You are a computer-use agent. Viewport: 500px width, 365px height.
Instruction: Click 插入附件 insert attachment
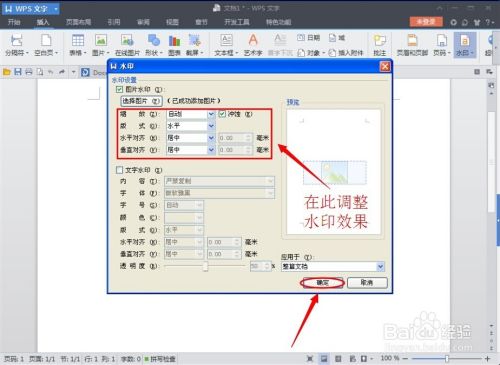(x=346, y=53)
